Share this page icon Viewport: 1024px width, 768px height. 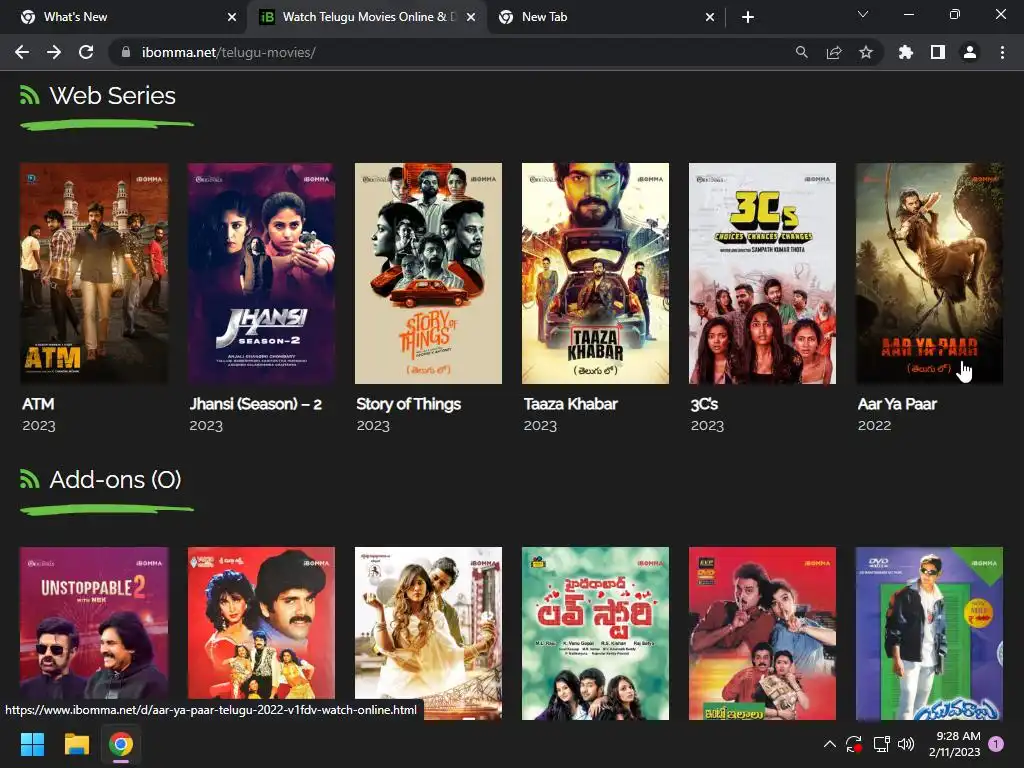coord(834,52)
